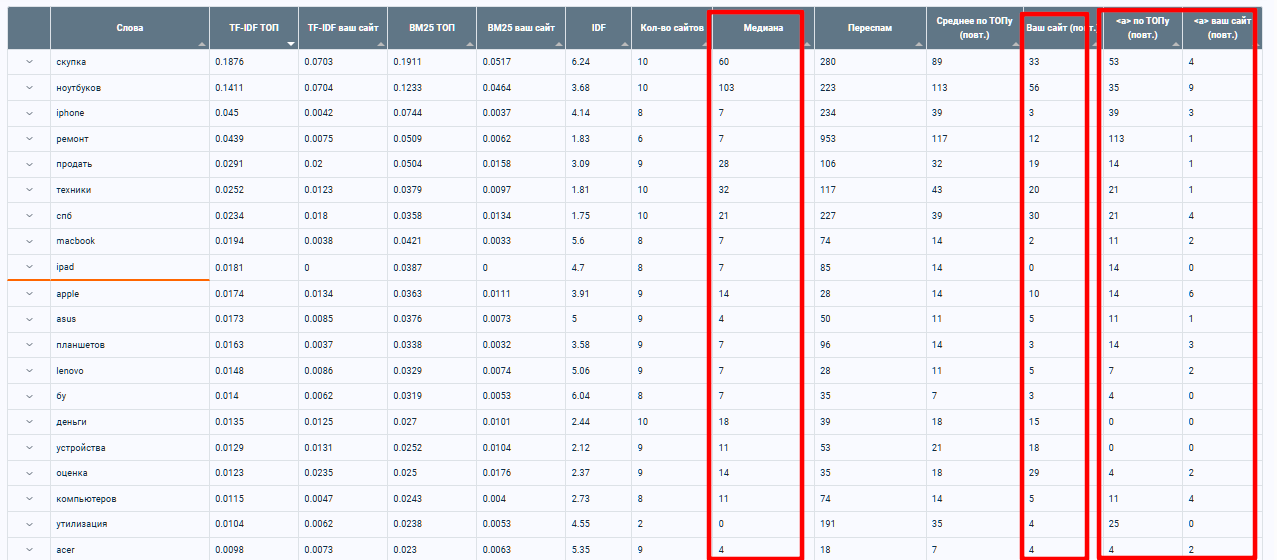This screenshot has width=1277, height=560.
Task: Click the sort arrow in Кол-во сайтов column
Action: click(x=703, y=45)
